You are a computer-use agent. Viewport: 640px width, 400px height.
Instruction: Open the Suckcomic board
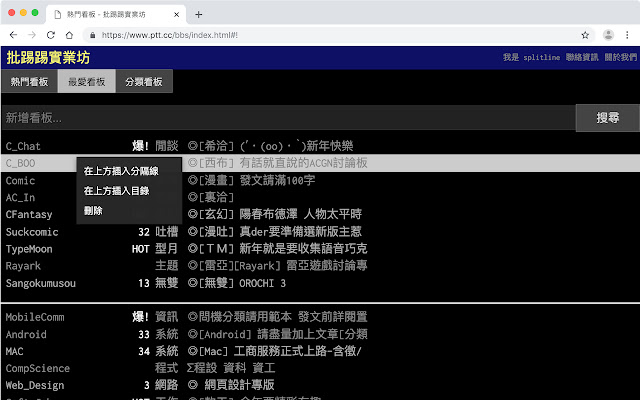click(32, 232)
